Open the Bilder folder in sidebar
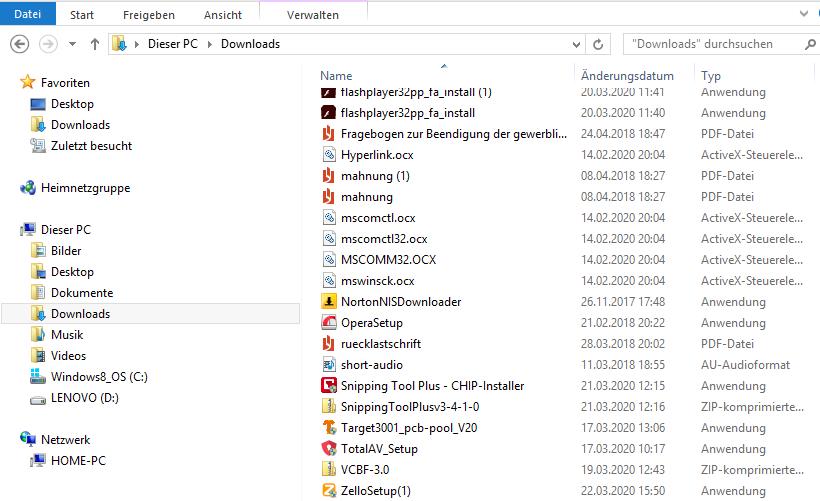820x501 pixels. [x=66, y=251]
